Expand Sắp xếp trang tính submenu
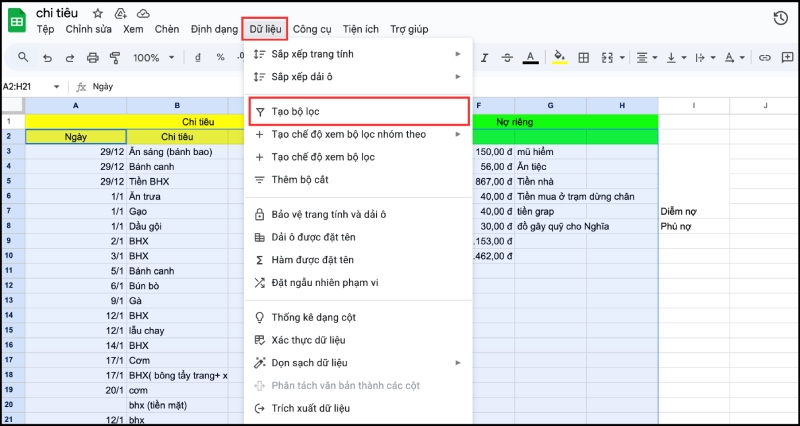Image resolution: width=800 pixels, height=426 pixels. click(358, 54)
